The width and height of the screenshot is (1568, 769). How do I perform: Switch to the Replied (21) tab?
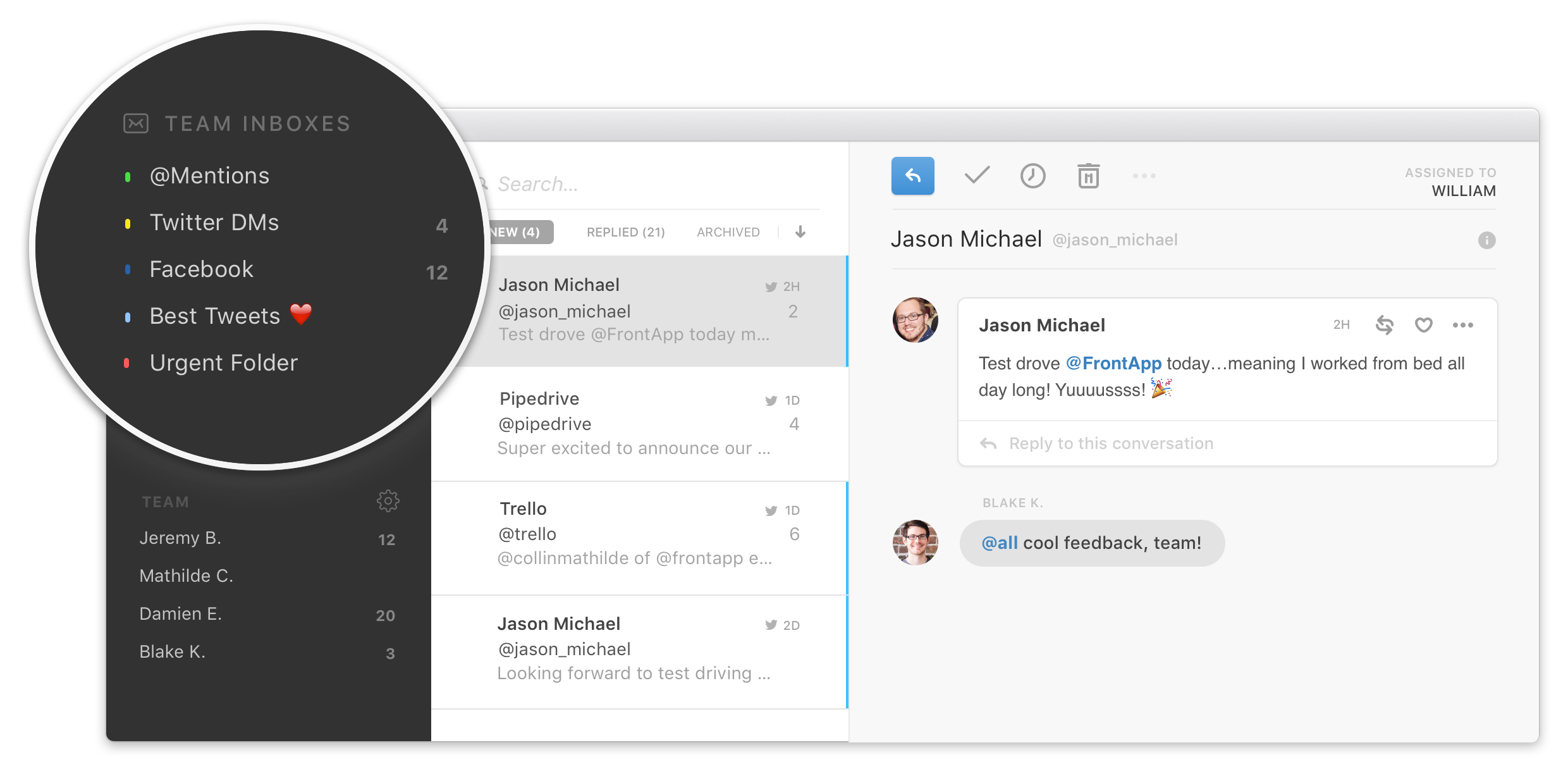(x=625, y=232)
